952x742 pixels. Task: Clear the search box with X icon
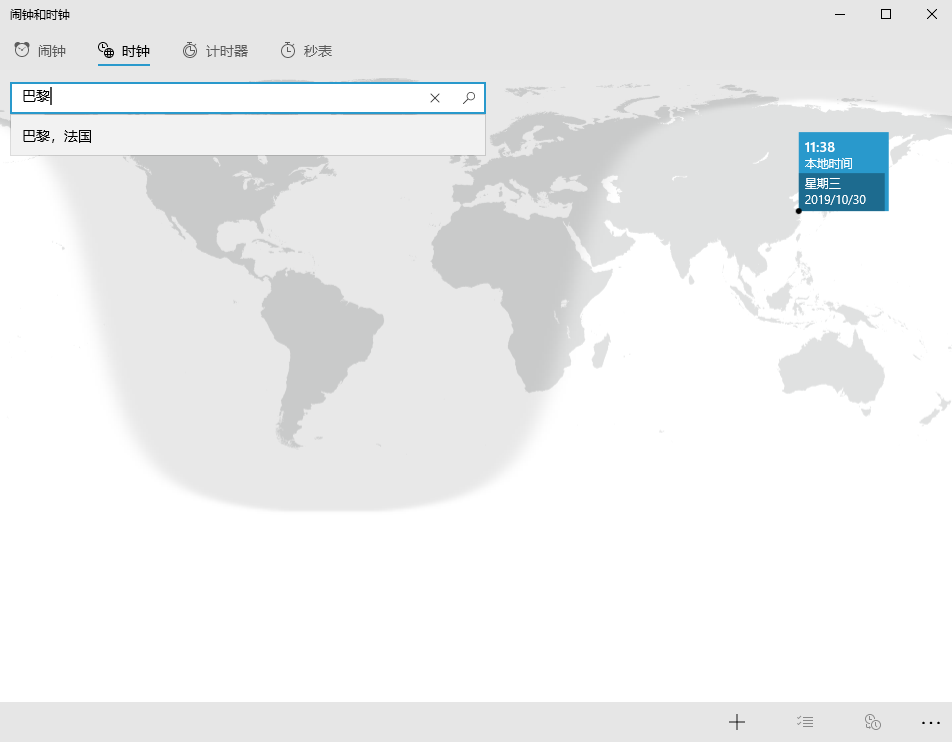pyautogui.click(x=435, y=98)
